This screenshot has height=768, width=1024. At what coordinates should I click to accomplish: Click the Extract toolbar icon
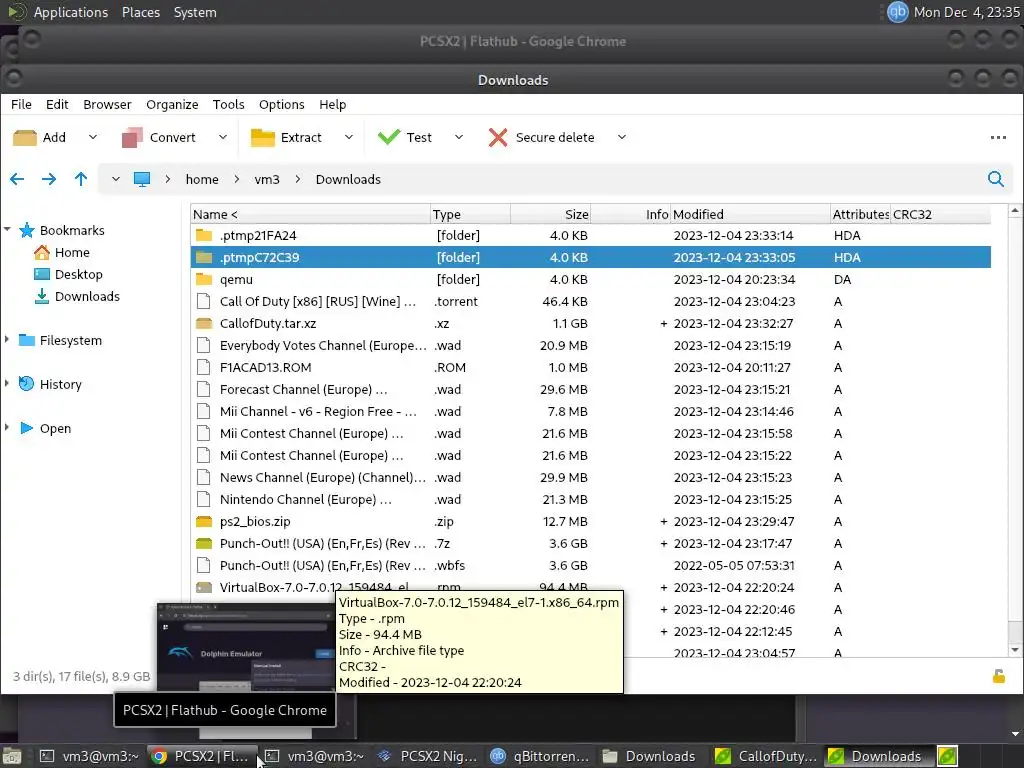pos(263,138)
